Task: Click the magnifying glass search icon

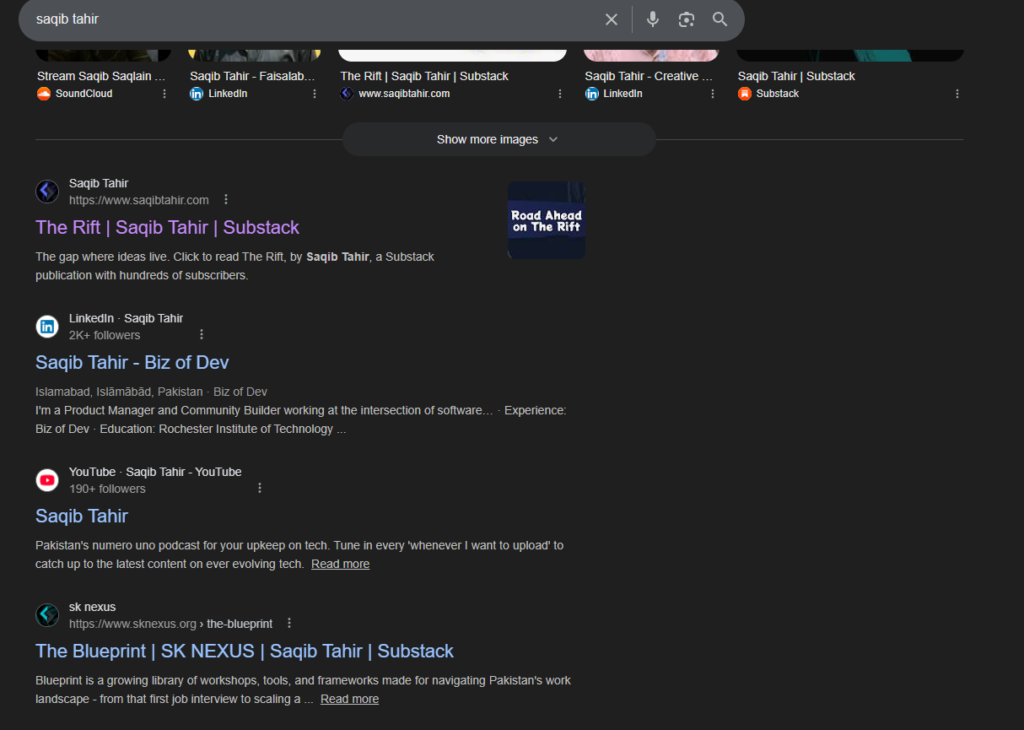Action: (720, 20)
